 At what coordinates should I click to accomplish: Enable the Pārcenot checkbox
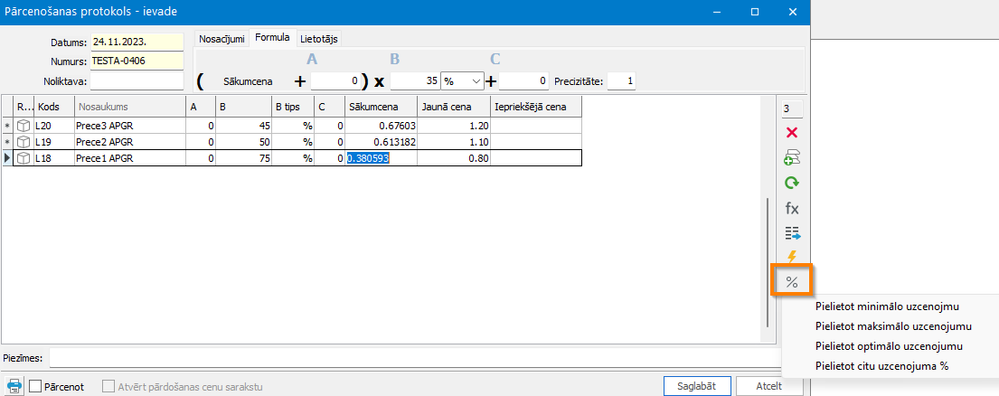[x=36, y=386]
